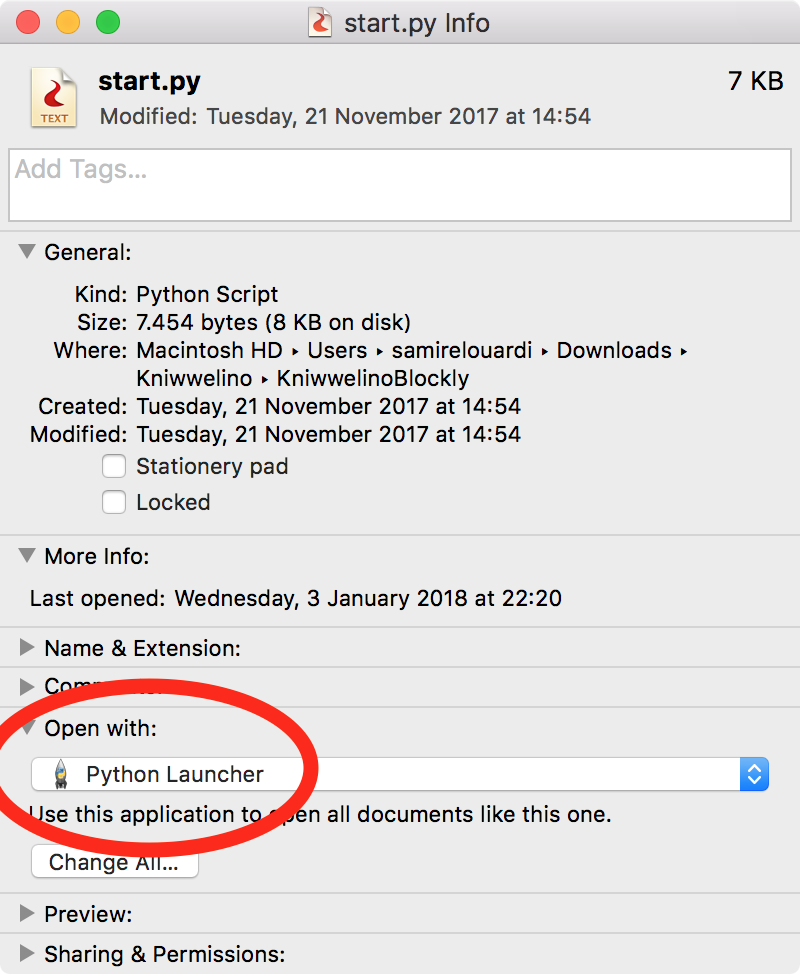Viewport: 800px width, 974px height.
Task: Minimize the window with yellow button
Action: [x=68, y=22]
